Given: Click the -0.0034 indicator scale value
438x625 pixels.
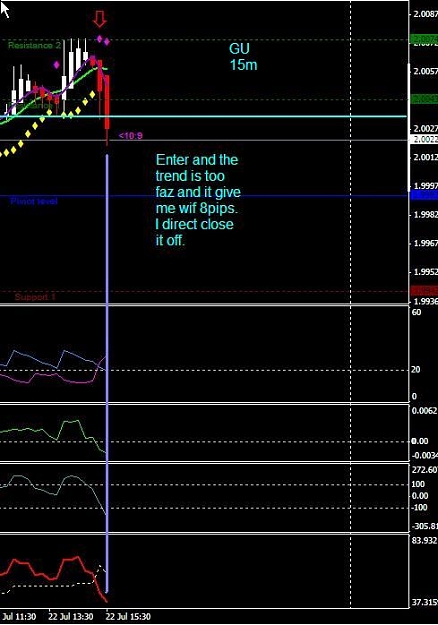Looking at the screenshot, I should pos(424,455).
